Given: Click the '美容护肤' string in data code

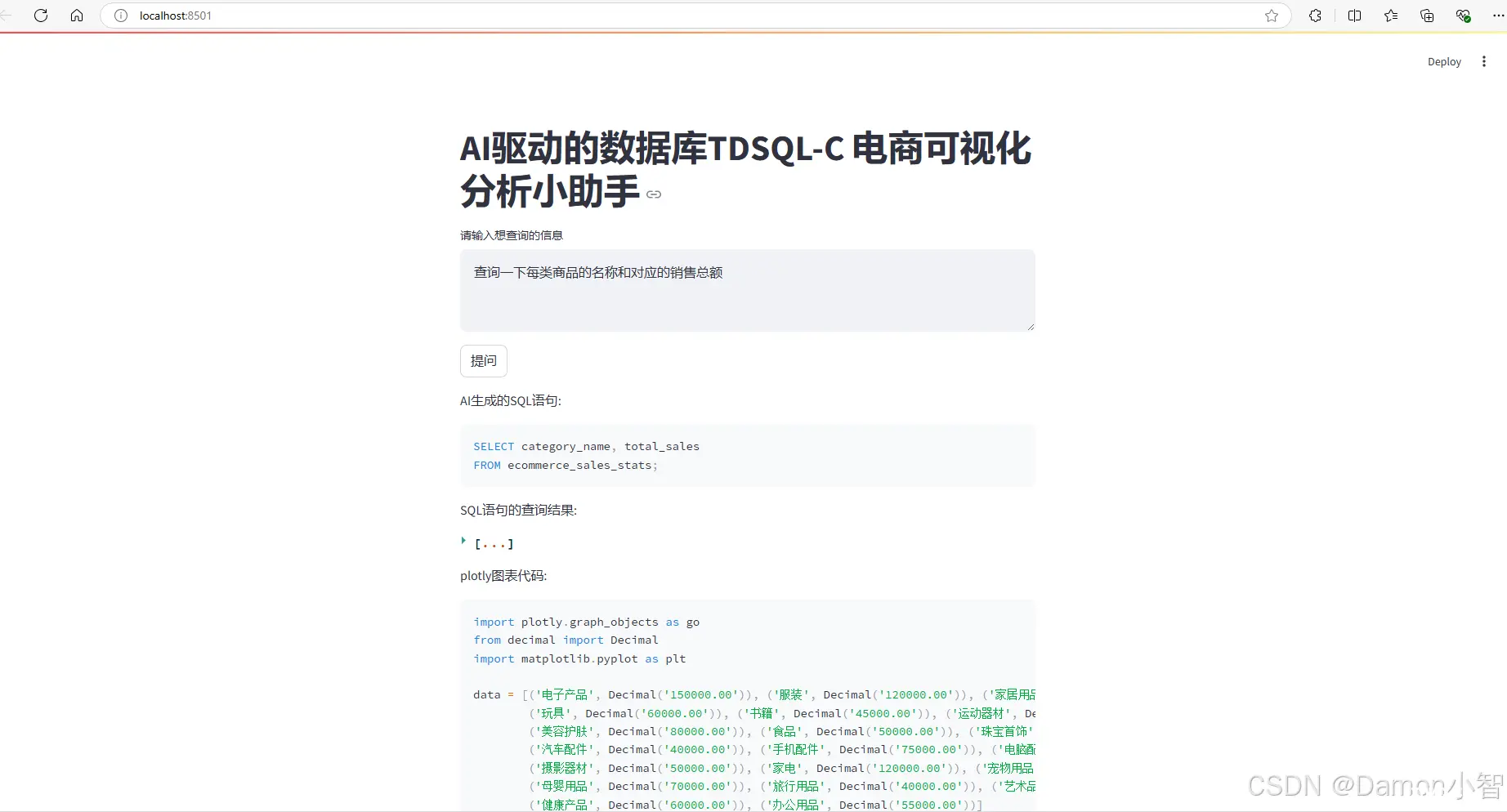Looking at the screenshot, I should [x=564, y=732].
